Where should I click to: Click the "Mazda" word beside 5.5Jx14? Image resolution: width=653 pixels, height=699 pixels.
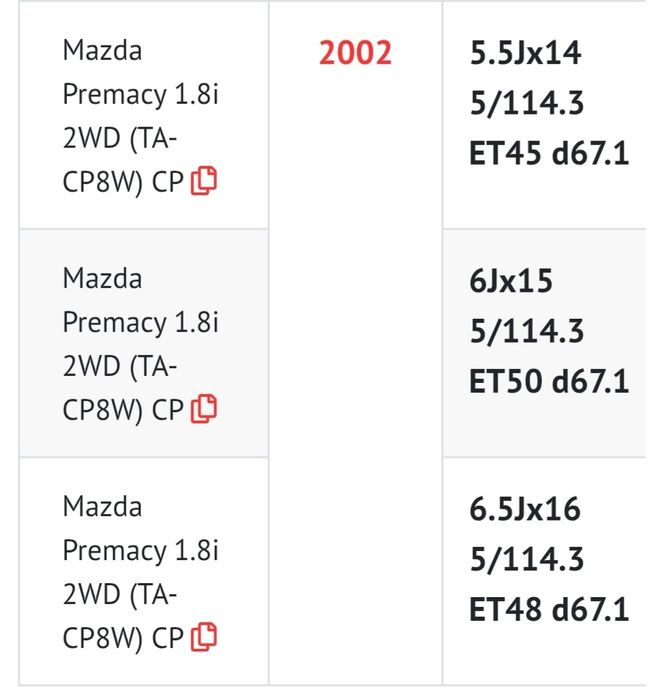coord(102,50)
